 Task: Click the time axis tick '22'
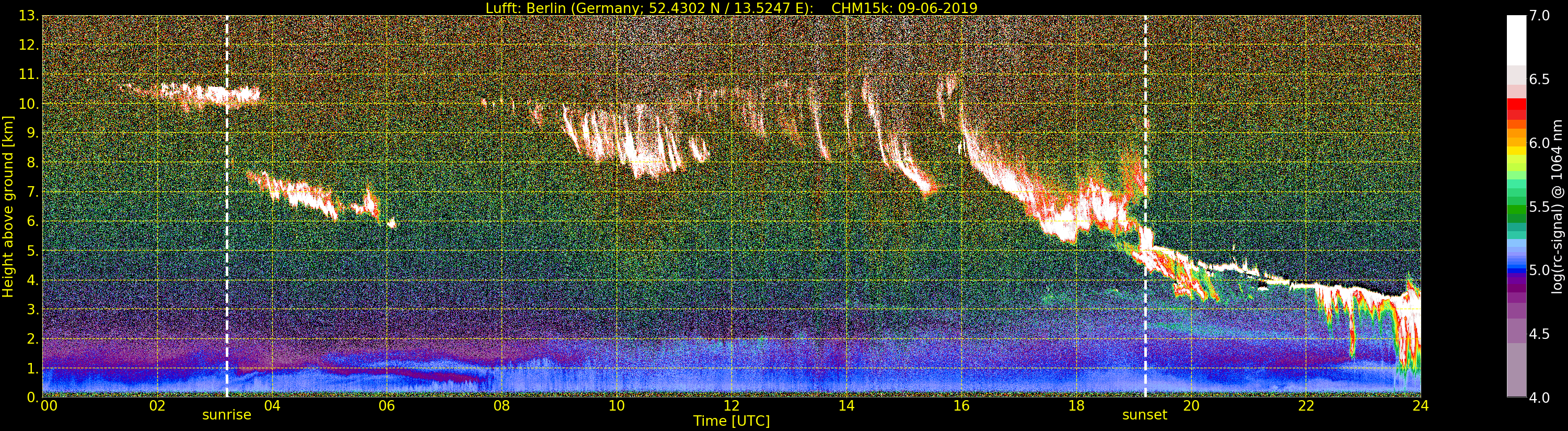pyautogui.click(x=1306, y=405)
